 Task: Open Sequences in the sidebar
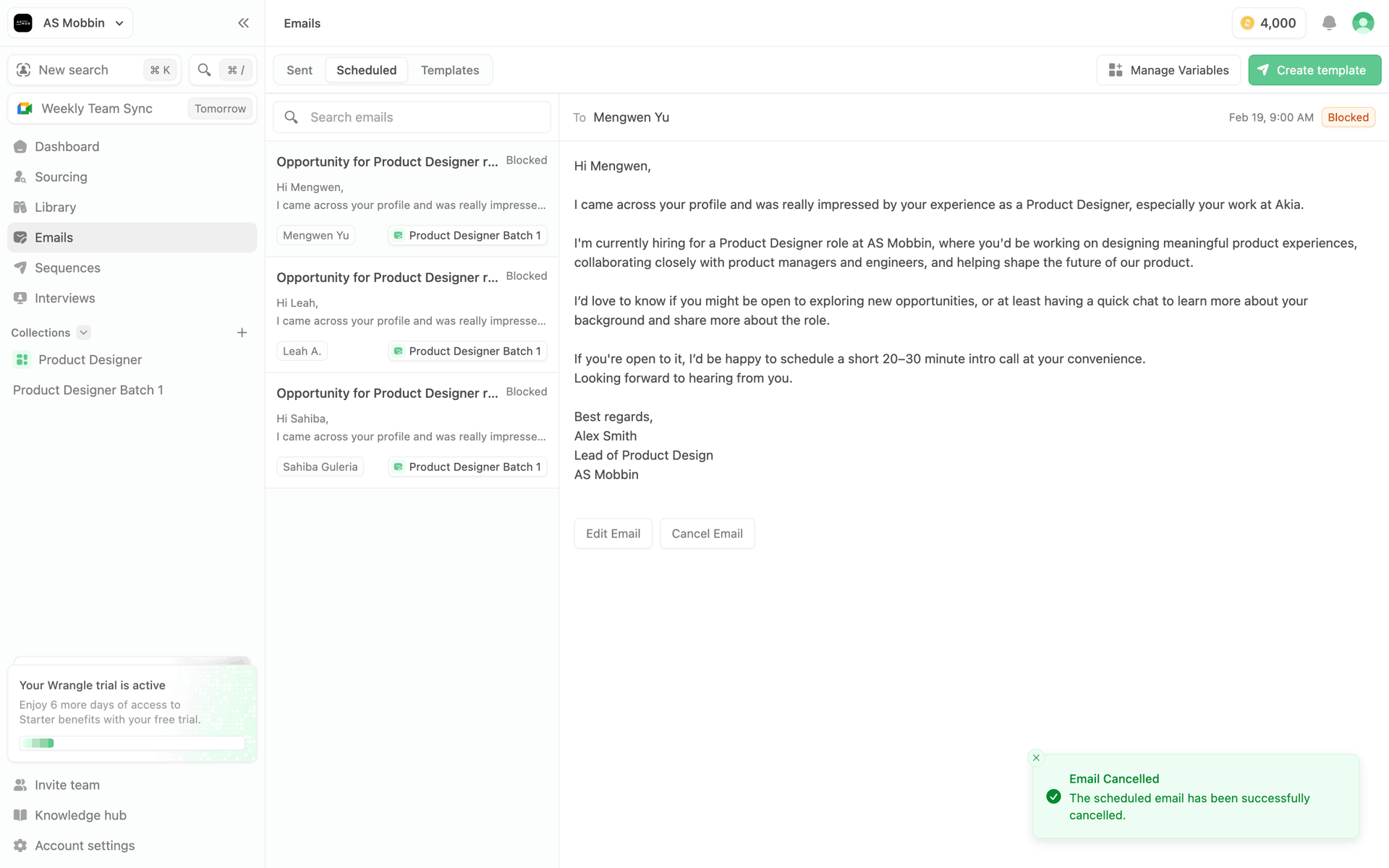132,268
